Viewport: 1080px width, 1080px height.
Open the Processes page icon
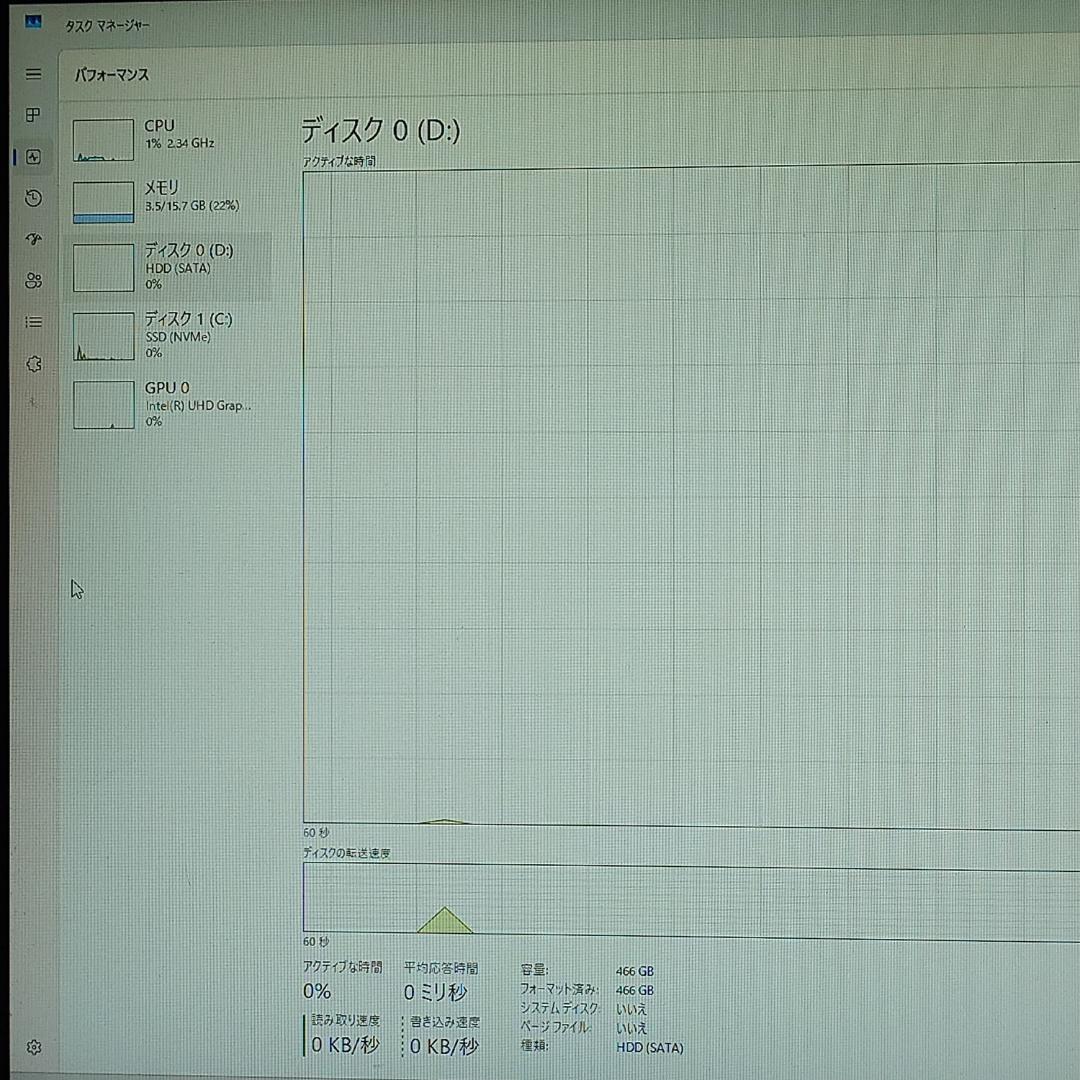click(x=33, y=115)
